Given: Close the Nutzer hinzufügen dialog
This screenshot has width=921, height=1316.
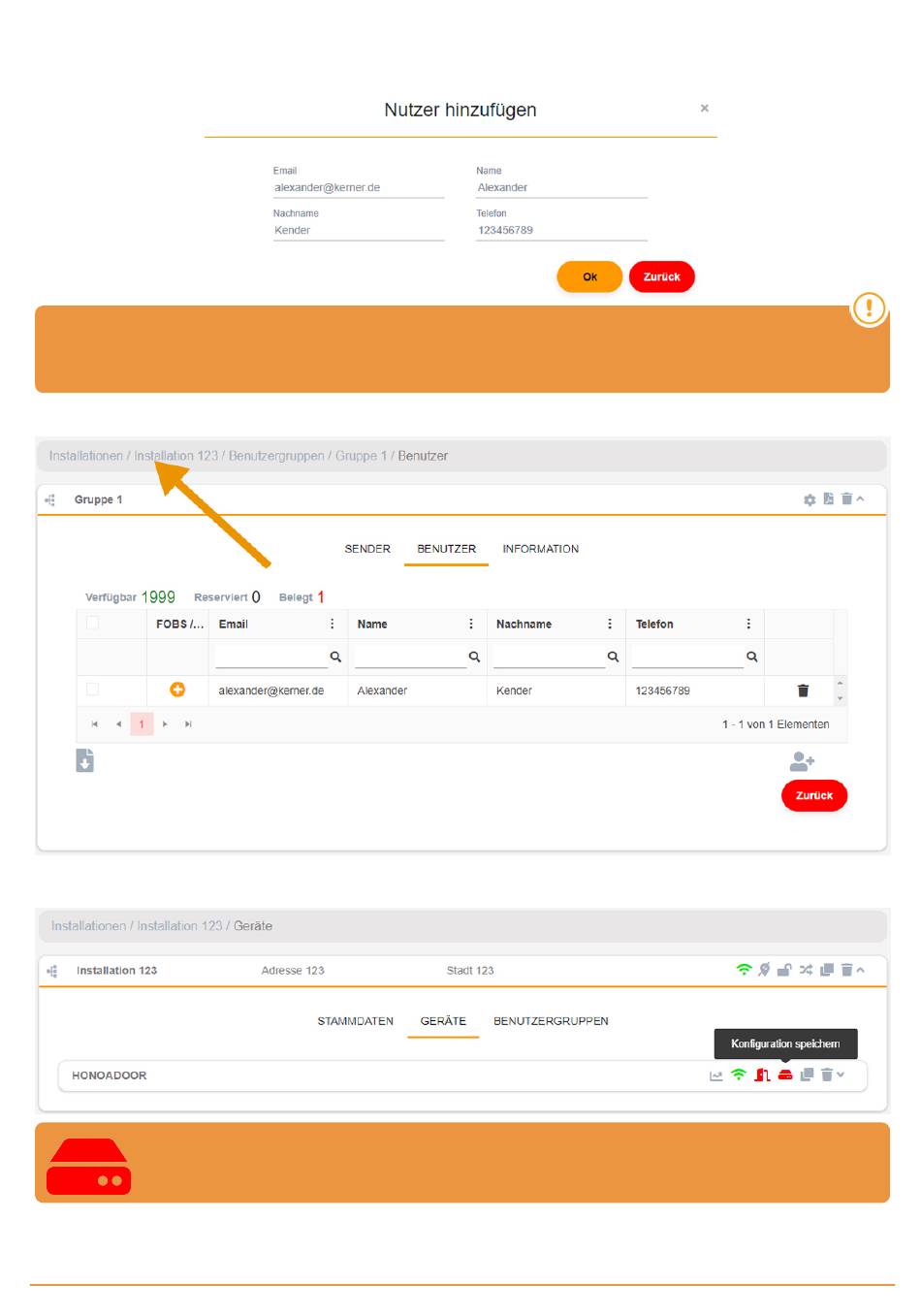Looking at the screenshot, I should (x=705, y=108).
